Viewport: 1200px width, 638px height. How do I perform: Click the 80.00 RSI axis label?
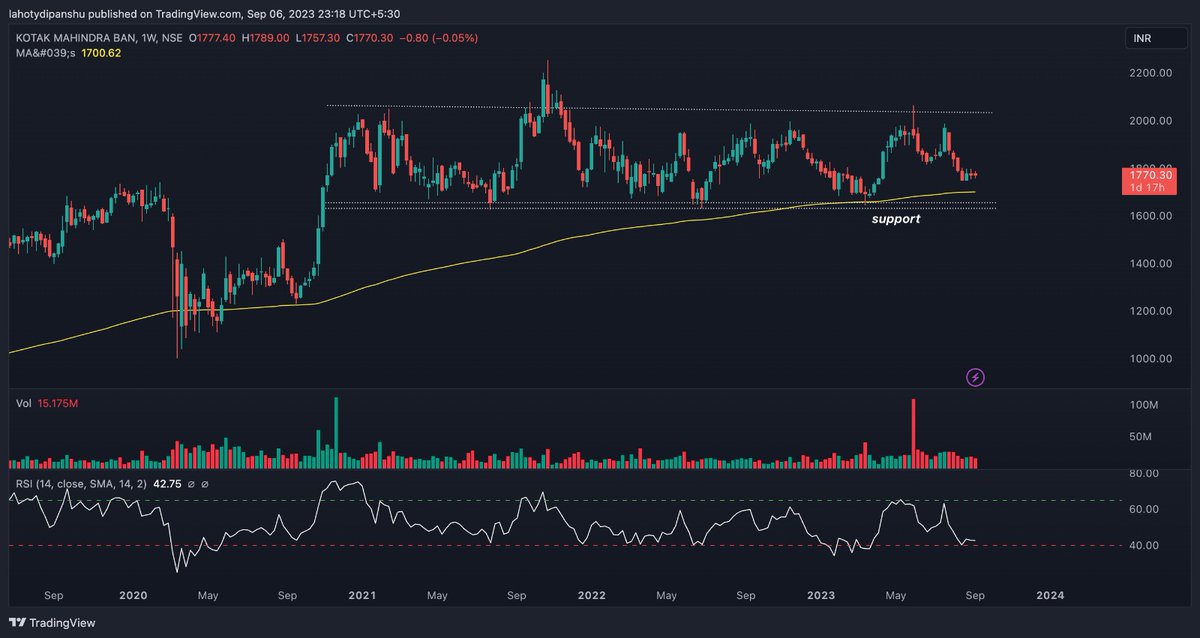pos(1144,473)
